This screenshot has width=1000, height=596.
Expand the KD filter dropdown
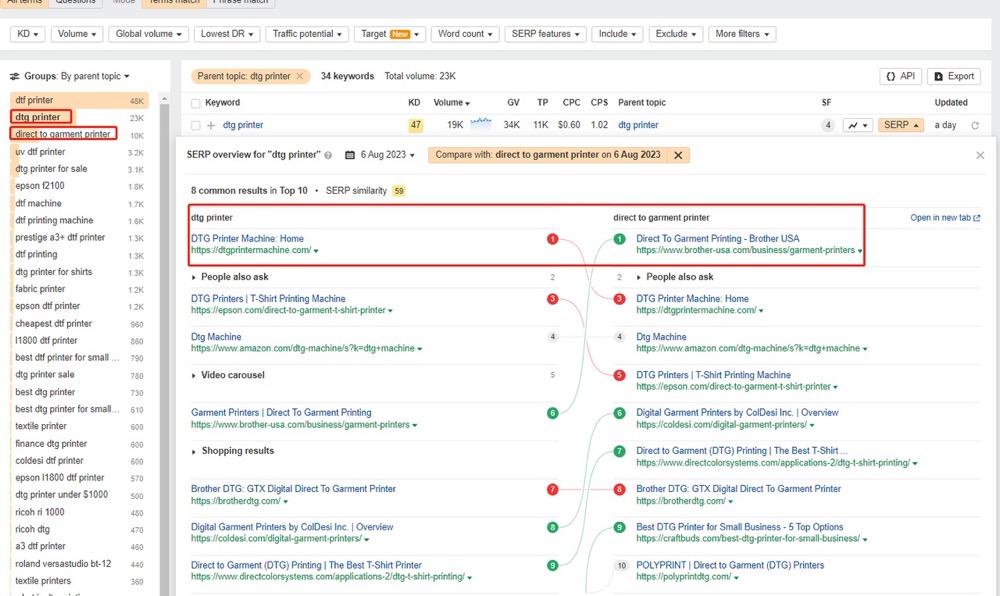(27, 34)
